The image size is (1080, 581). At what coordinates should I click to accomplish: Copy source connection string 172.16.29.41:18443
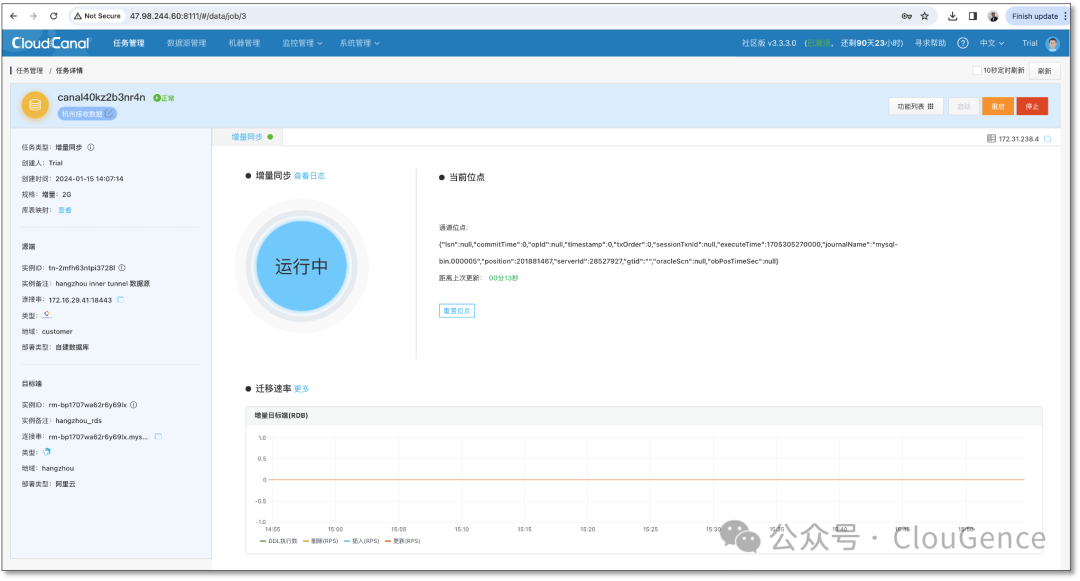[121, 299]
